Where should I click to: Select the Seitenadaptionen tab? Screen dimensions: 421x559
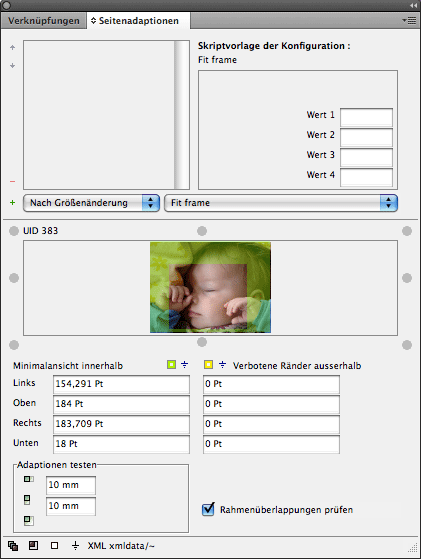tap(138, 21)
